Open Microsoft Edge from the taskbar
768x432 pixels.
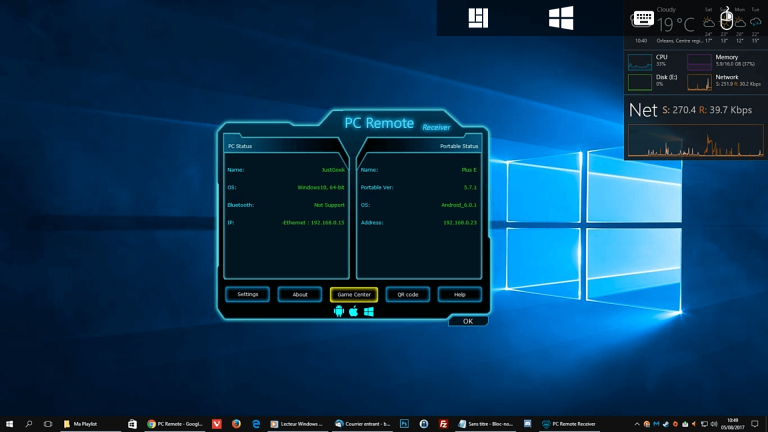[256, 424]
